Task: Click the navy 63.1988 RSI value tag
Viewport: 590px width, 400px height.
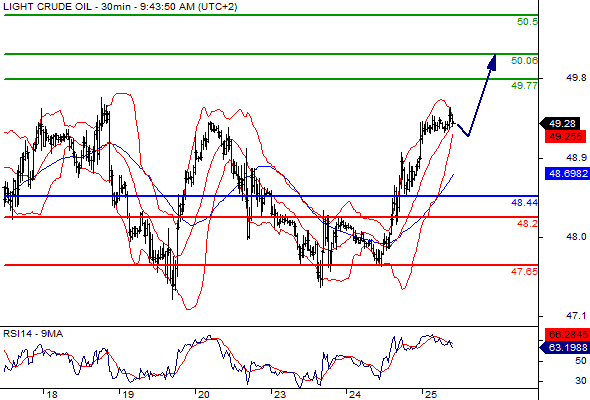Action: click(x=564, y=347)
